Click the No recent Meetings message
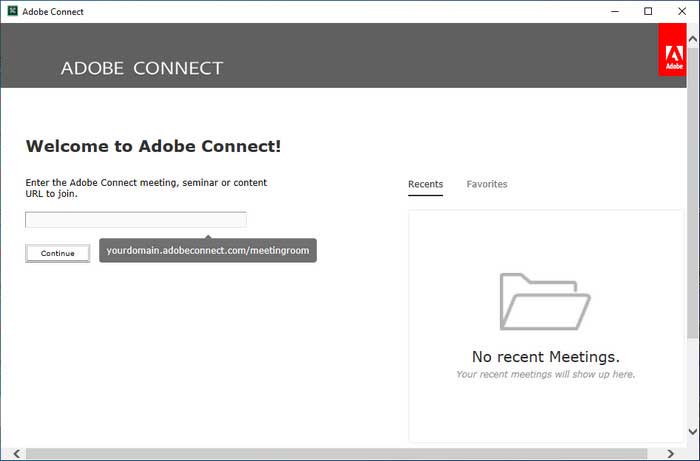Screen dimensions: 700x461 [x=546, y=357]
